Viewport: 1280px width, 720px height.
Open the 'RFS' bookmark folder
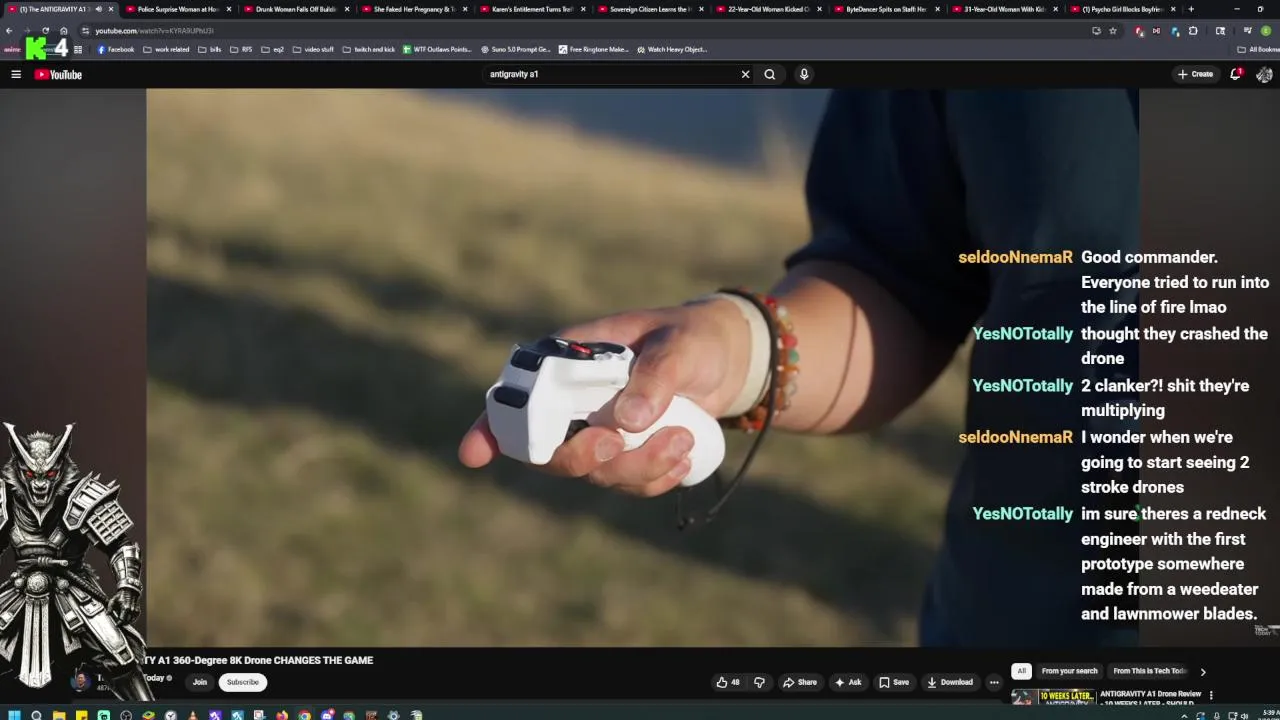click(241, 49)
